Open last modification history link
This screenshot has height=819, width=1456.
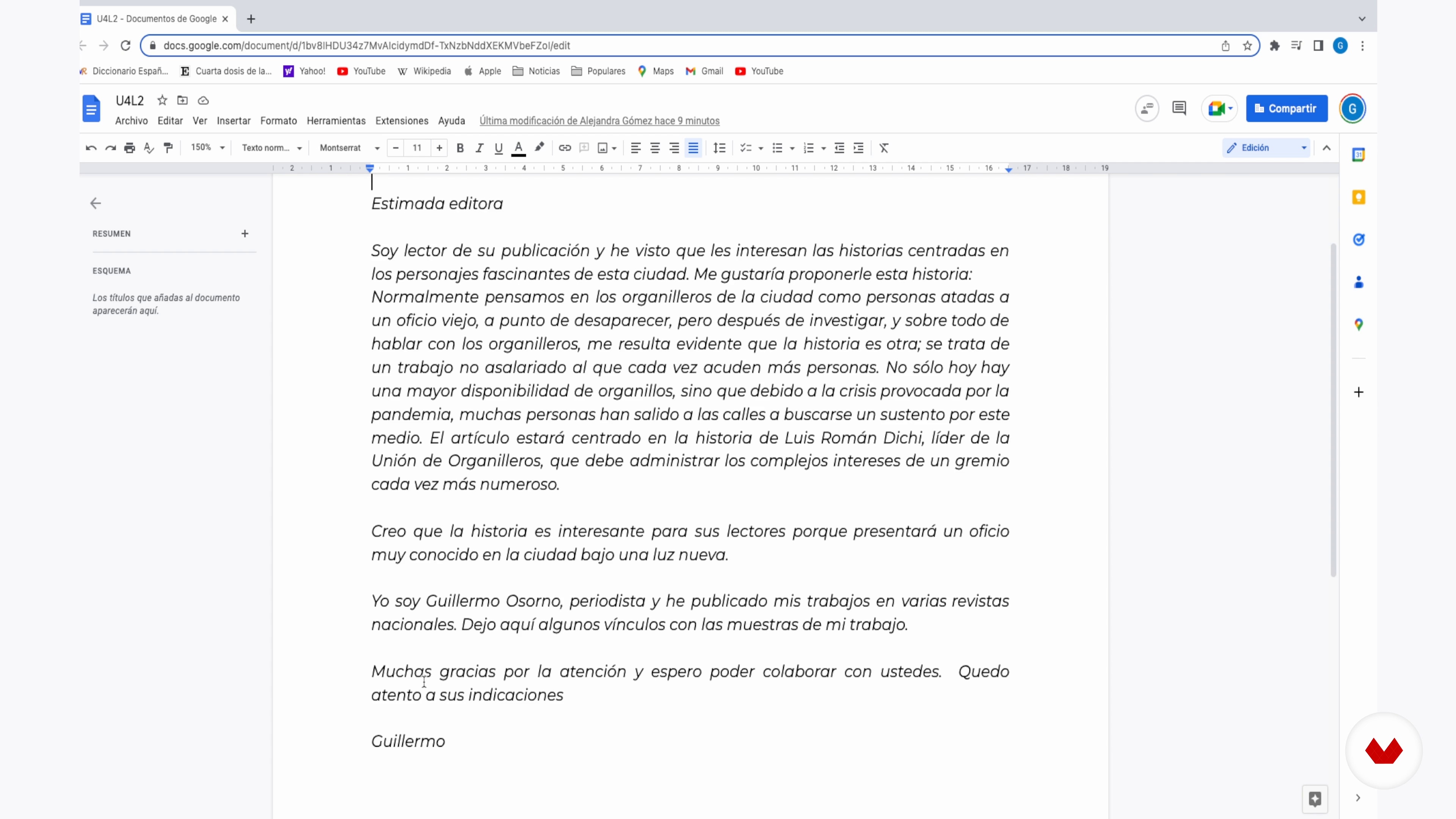[x=599, y=121]
